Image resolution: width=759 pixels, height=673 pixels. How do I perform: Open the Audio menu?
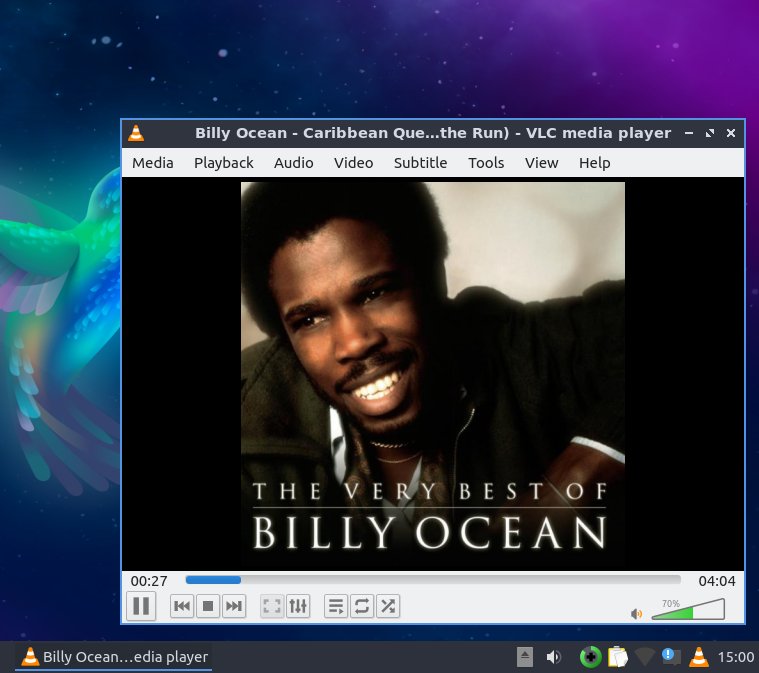click(293, 163)
